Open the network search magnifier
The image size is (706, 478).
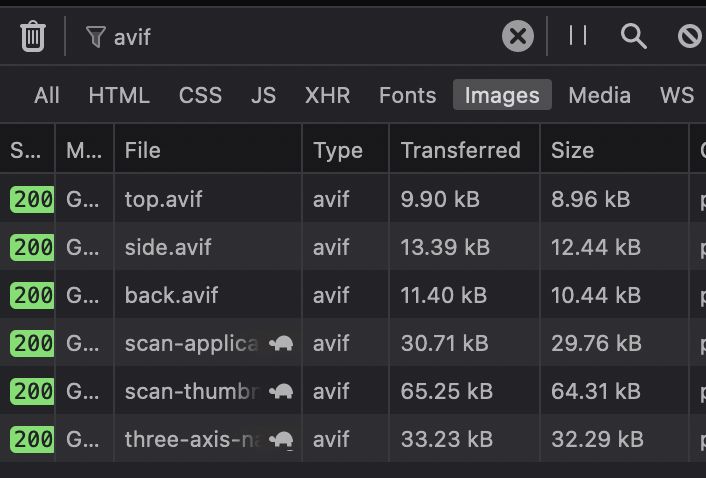coord(634,36)
